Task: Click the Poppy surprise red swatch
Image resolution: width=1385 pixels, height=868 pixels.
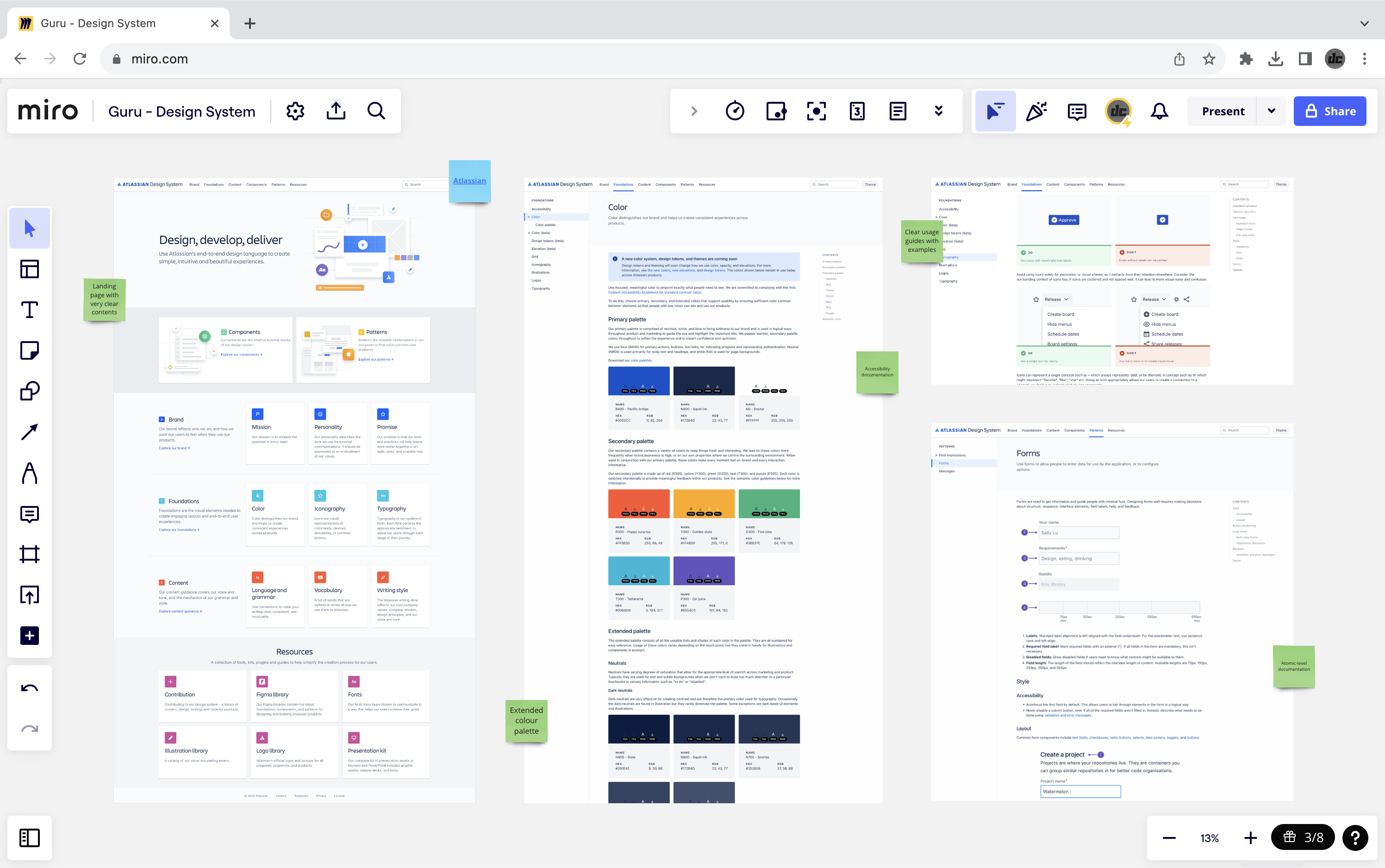Action: [x=638, y=504]
